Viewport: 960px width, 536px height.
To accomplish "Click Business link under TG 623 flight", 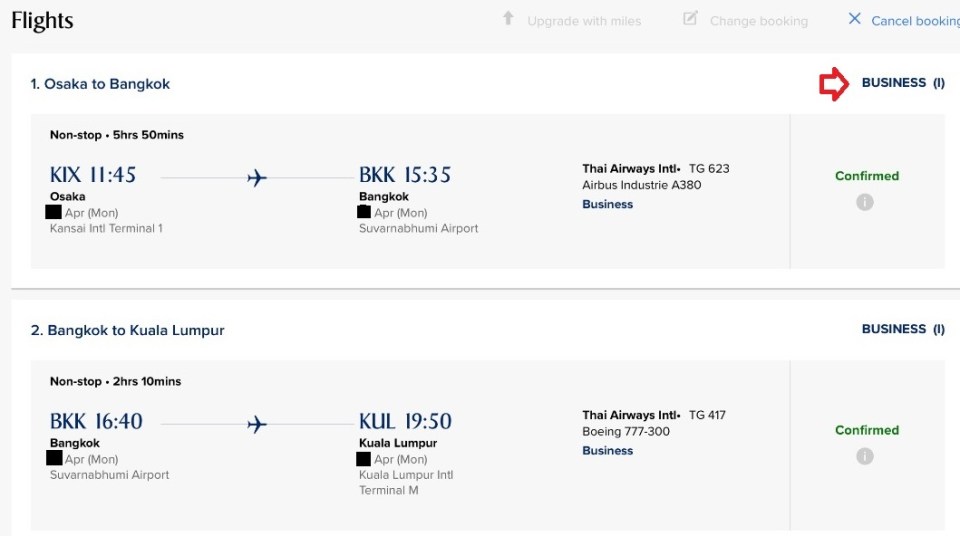I will pos(608,204).
